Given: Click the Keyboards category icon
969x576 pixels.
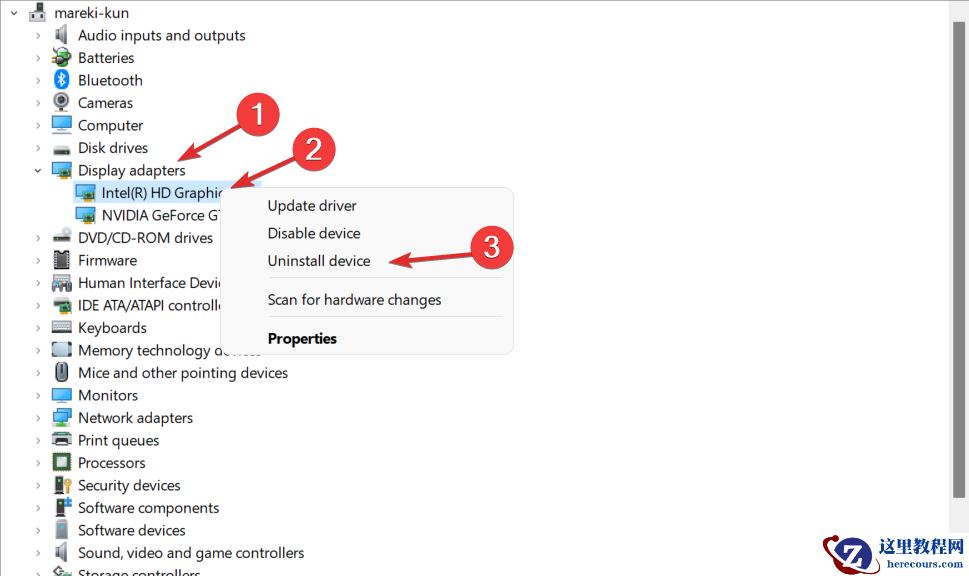Looking at the screenshot, I should coord(62,328).
